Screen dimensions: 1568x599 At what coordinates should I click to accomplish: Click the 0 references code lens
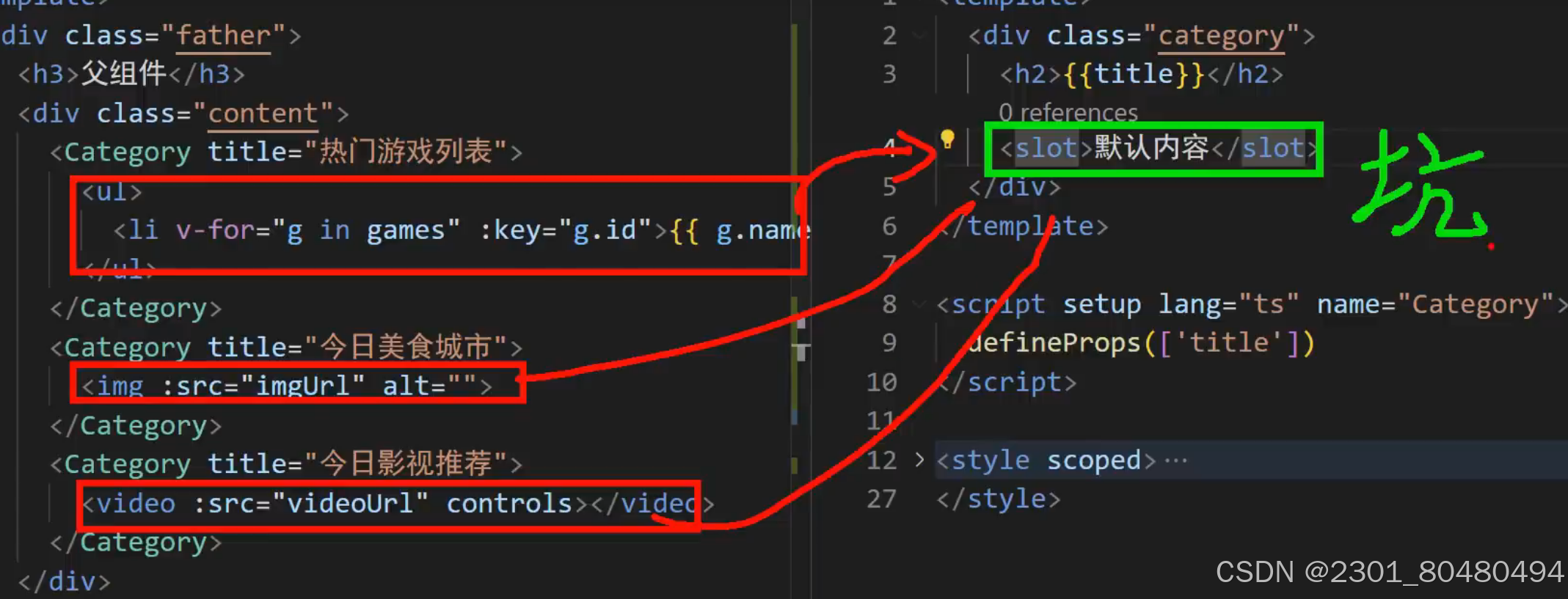[1068, 112]
